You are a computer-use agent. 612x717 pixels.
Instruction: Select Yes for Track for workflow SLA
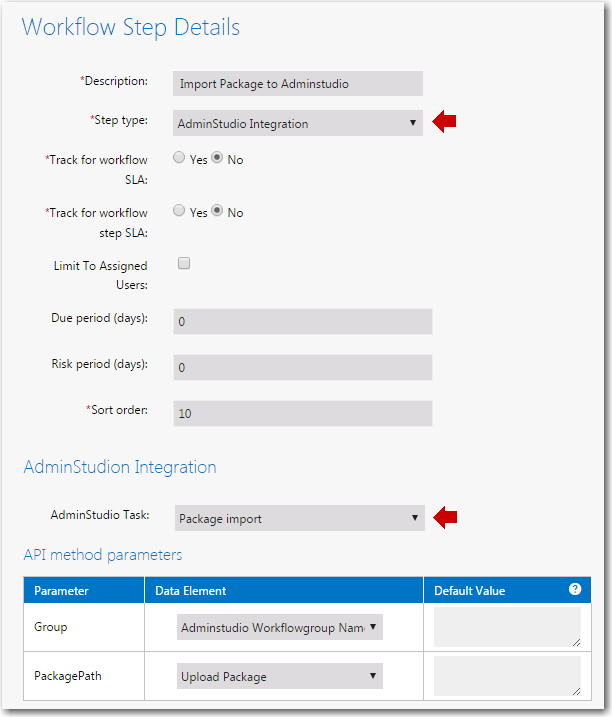(x=179, y=158)
